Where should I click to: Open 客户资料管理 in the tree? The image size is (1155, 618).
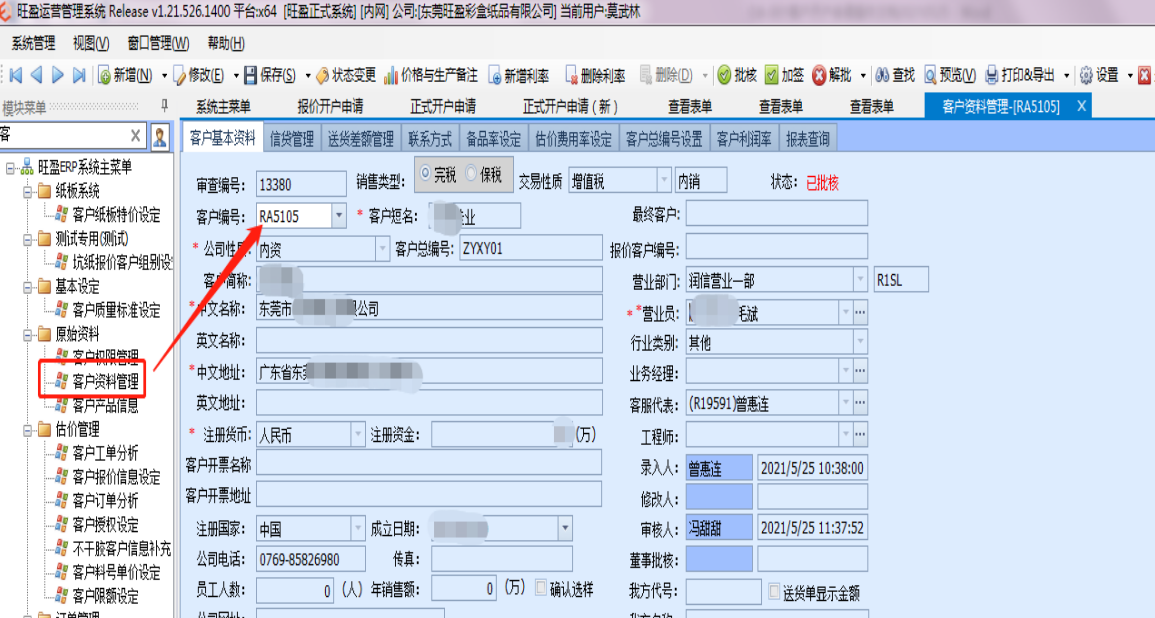[x=105, y=382]
